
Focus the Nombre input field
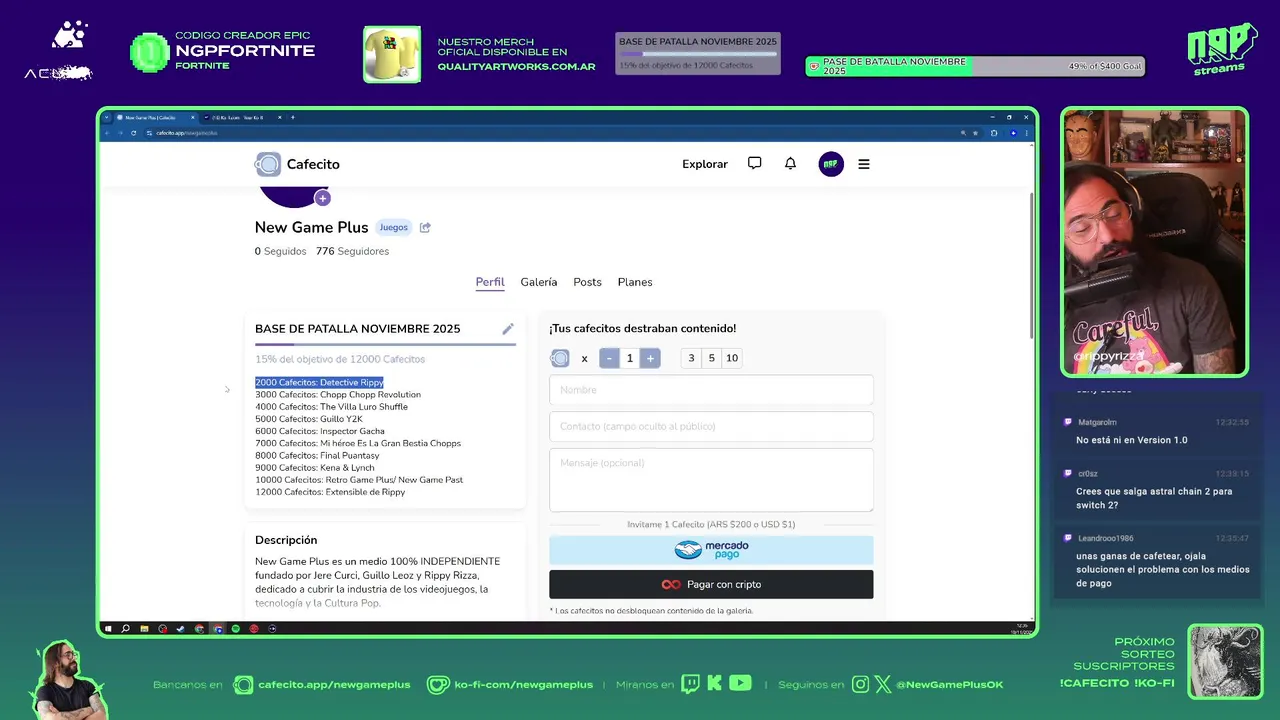pos(711,390)
